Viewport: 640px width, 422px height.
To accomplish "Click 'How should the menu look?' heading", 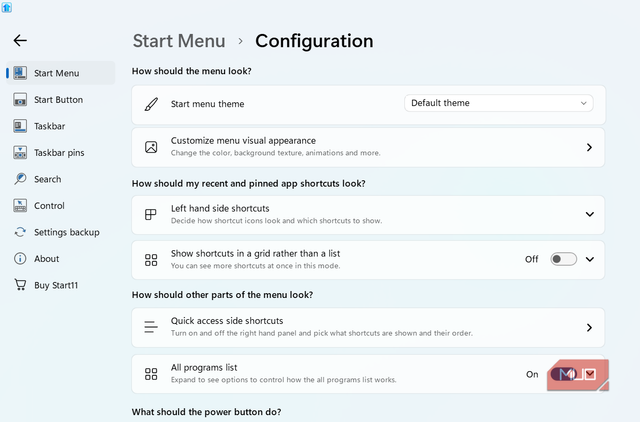I will pyautogui.click(x=191, y=71).
